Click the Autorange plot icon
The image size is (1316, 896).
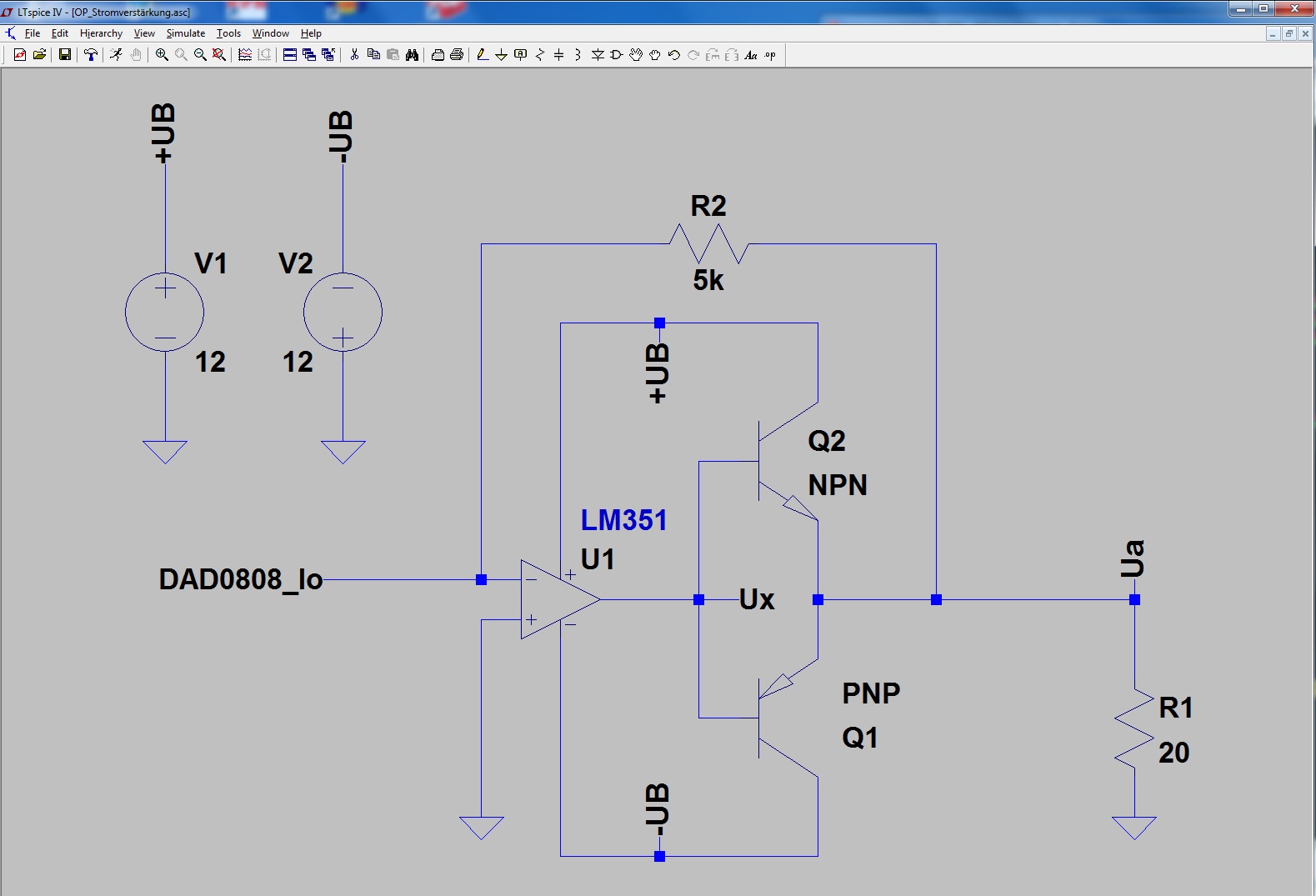pos(264,55)
